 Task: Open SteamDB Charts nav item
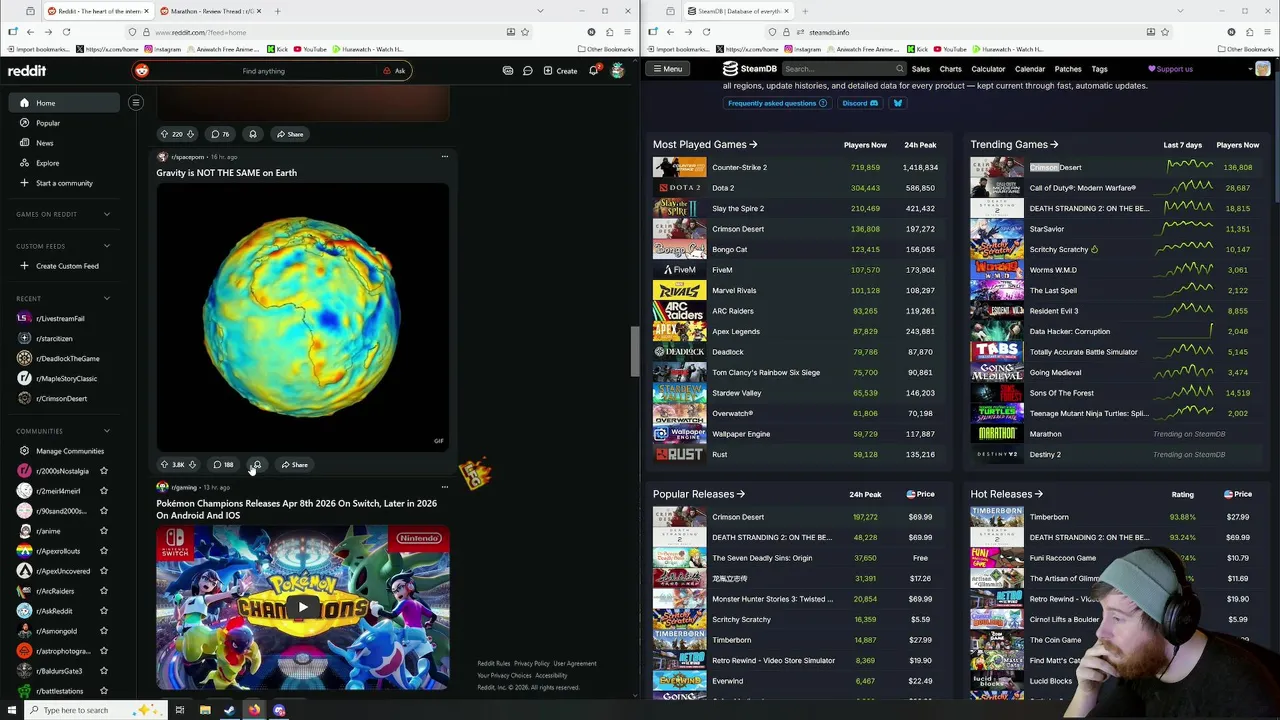(x=950, y=69)
